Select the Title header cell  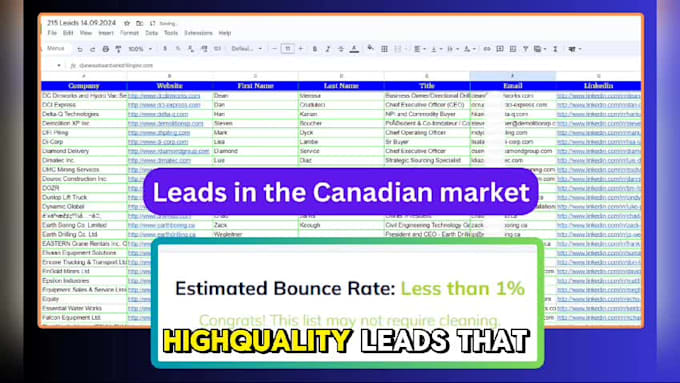(x=427, y=86)
